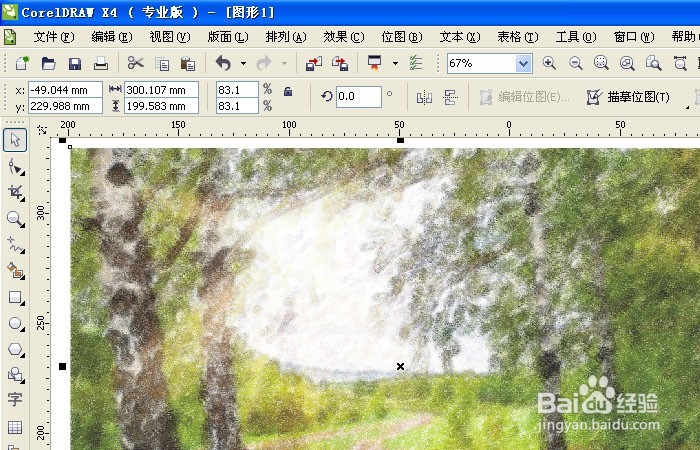Click the x position field
This screenshot has width=700, height=450.
tap(65, 90)
